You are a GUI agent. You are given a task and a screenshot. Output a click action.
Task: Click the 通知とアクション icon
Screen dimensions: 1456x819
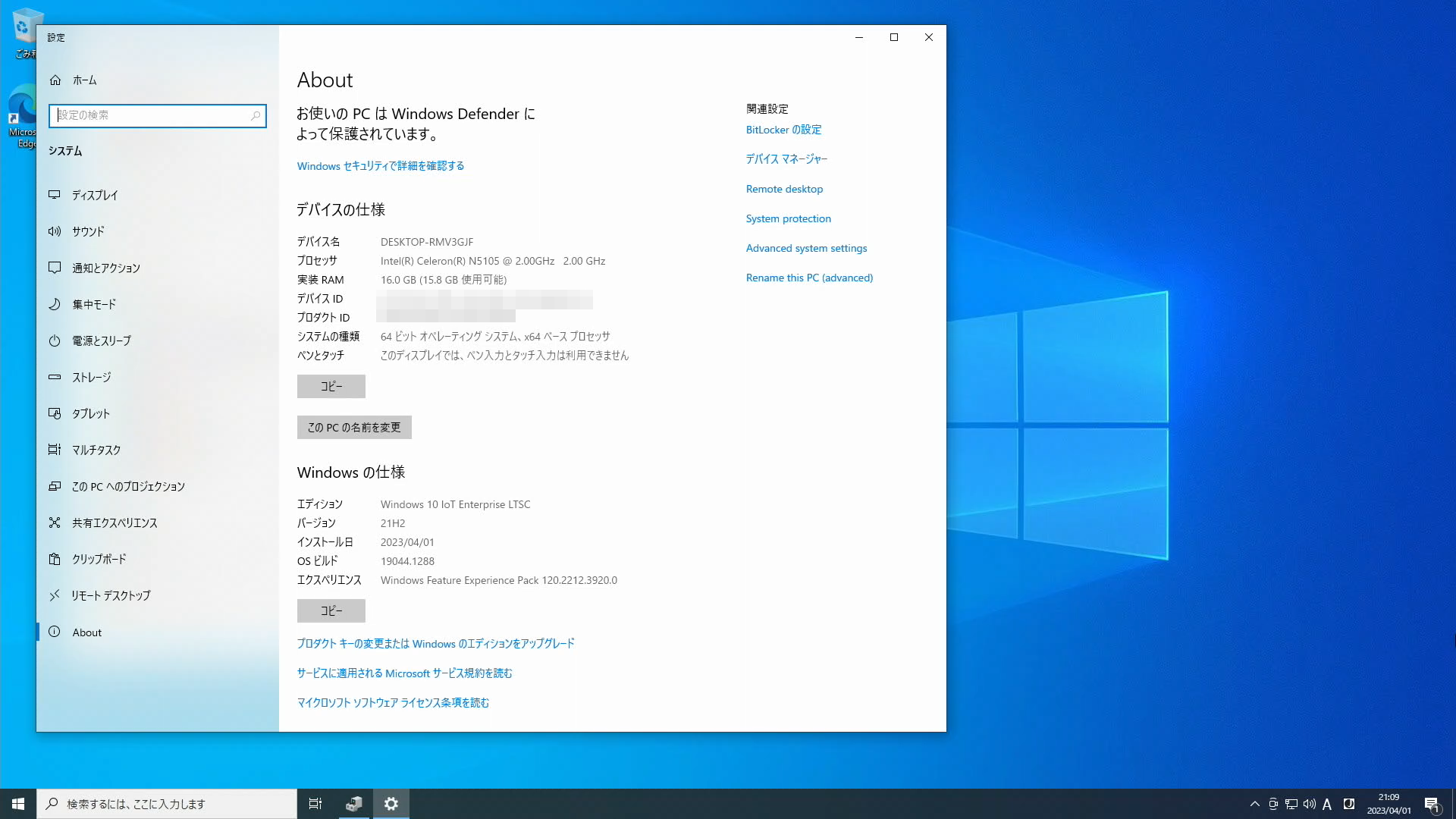coord(55,268)
